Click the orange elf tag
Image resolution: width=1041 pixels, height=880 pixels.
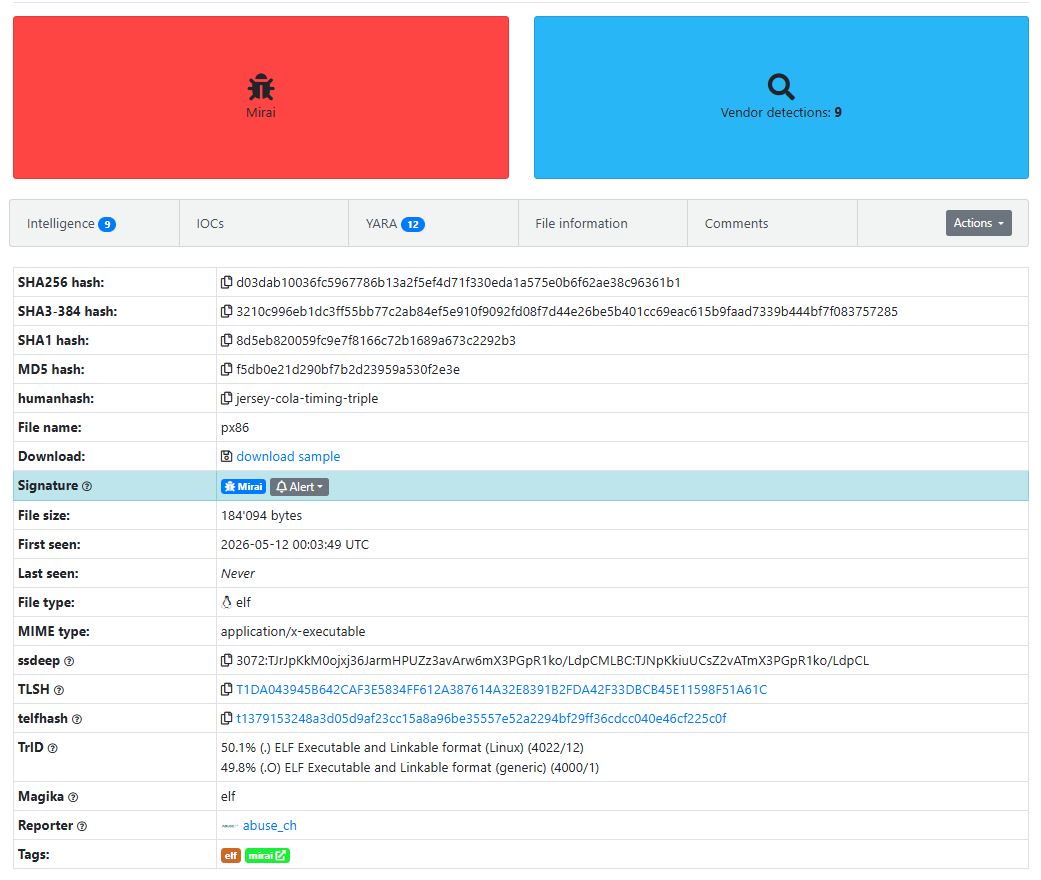point(231,855)
